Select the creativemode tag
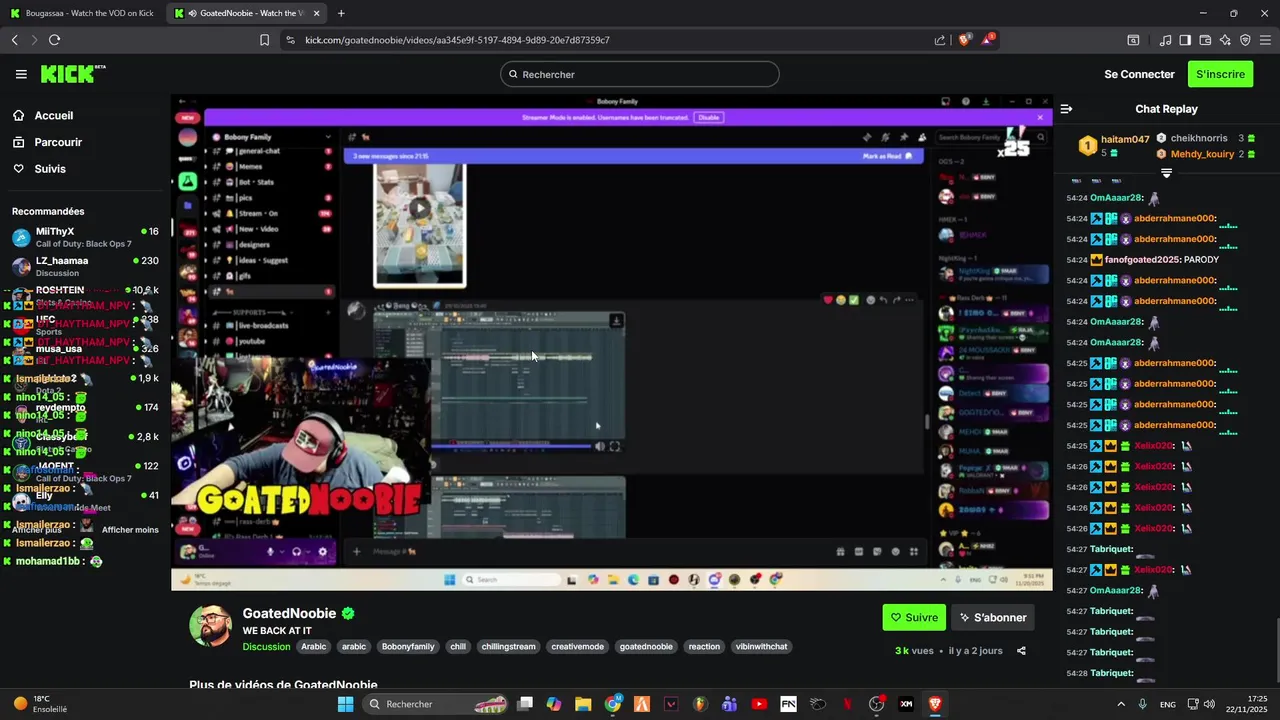The image size is (1280, 720). (578, 647)
